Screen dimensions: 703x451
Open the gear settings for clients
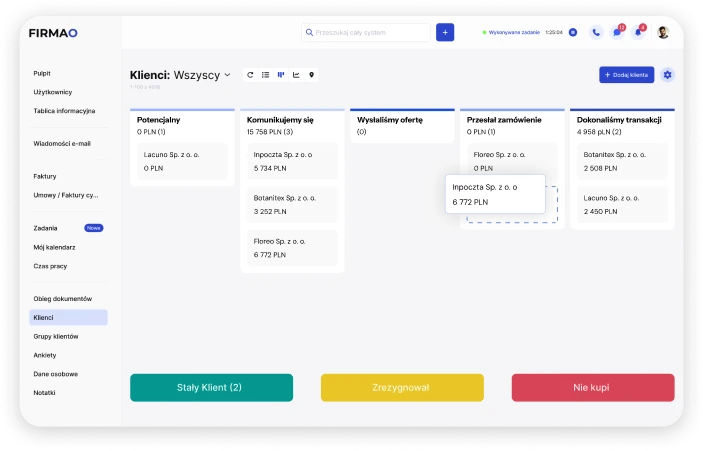667,75
